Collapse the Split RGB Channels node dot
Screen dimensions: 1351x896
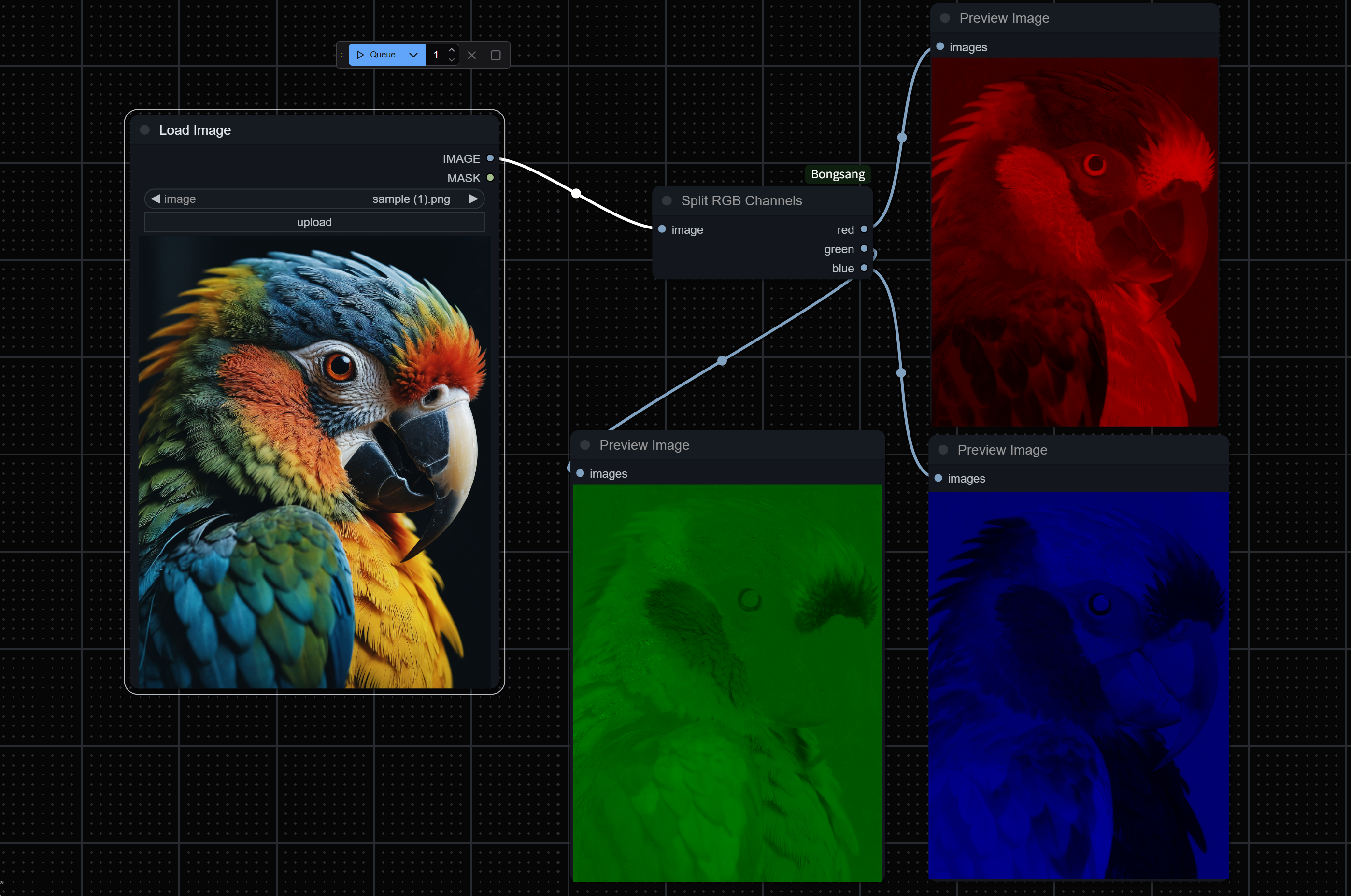(667, 200)
